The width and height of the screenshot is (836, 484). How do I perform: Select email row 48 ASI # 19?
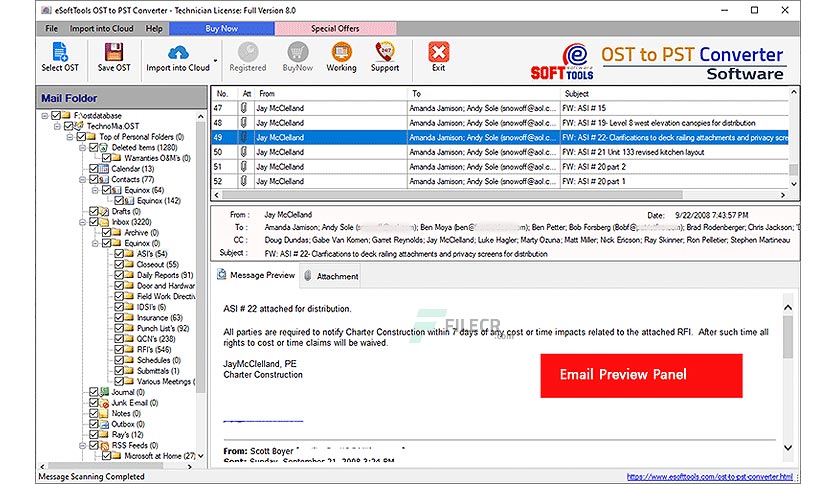pyautogui.click(x=500, y=123)
